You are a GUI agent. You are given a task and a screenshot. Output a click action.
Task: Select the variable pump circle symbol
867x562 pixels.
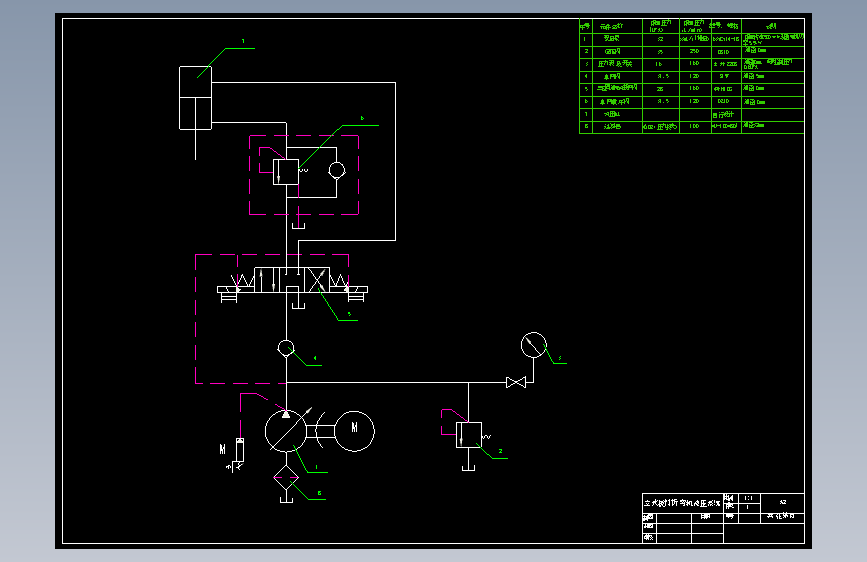click(x=286, y=431)
